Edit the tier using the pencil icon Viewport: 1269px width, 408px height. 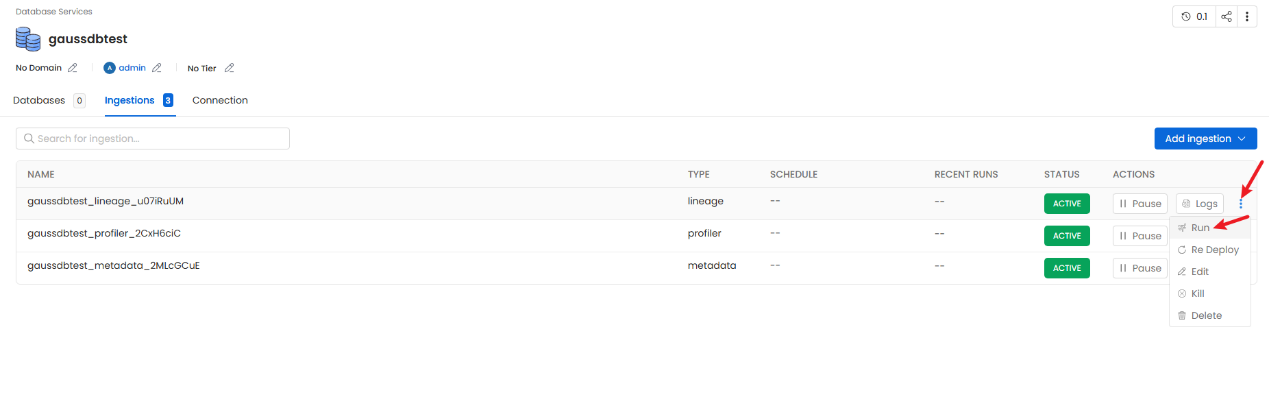click(229, 68)
